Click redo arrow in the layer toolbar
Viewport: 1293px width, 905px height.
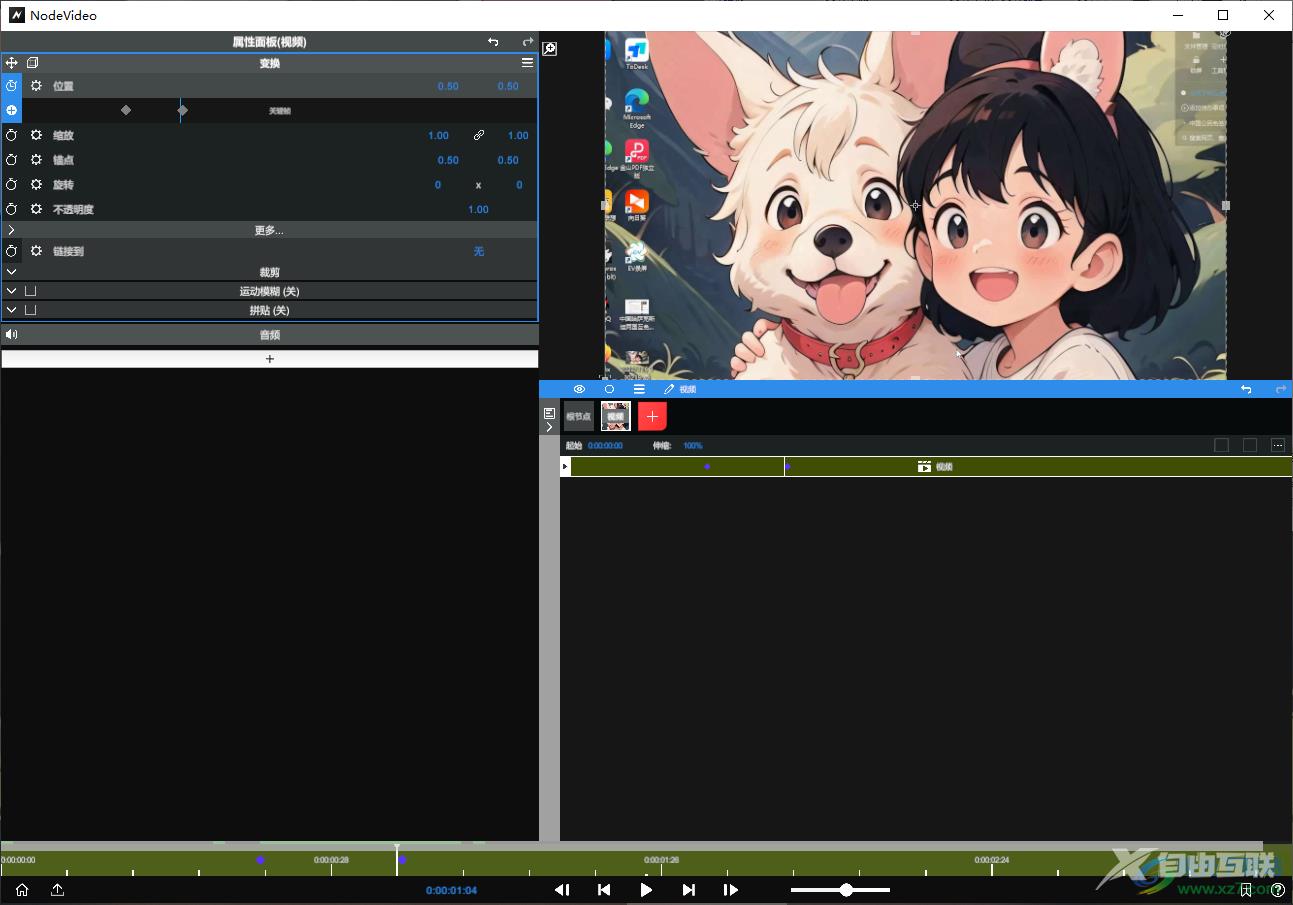1281,389
